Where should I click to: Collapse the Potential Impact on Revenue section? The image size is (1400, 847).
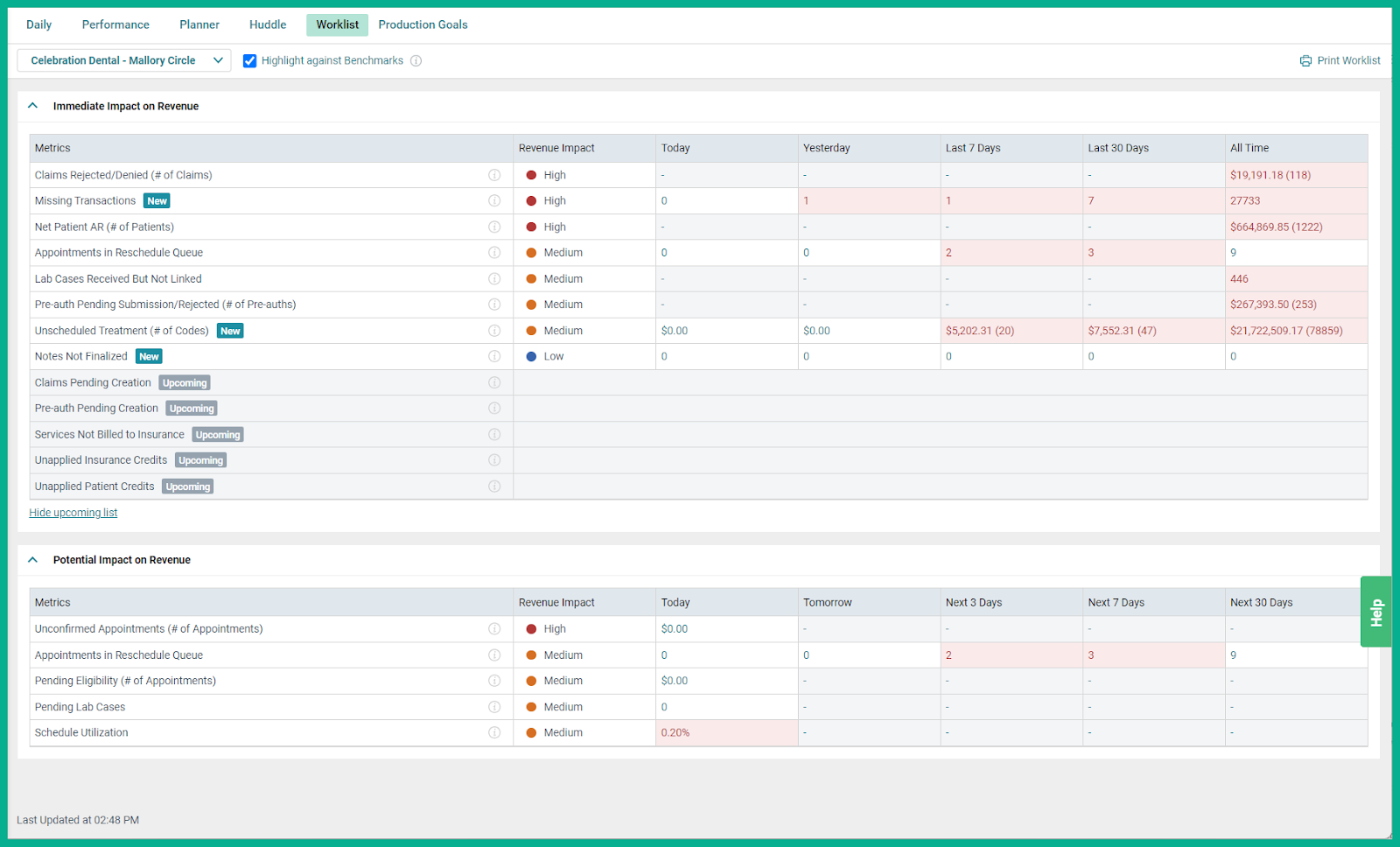tap(32, 559)
